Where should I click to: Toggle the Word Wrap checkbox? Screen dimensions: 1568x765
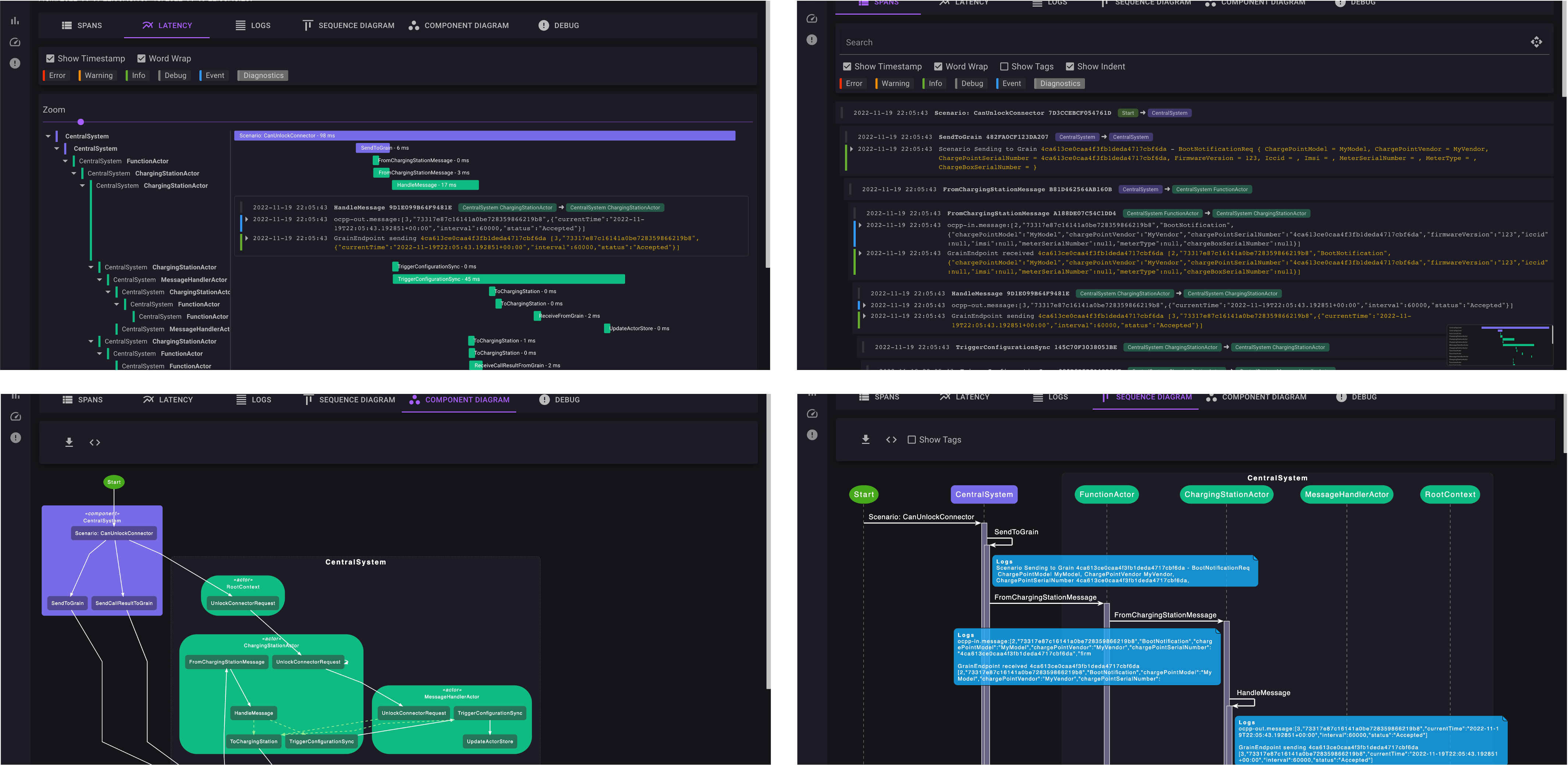[141, 58]
